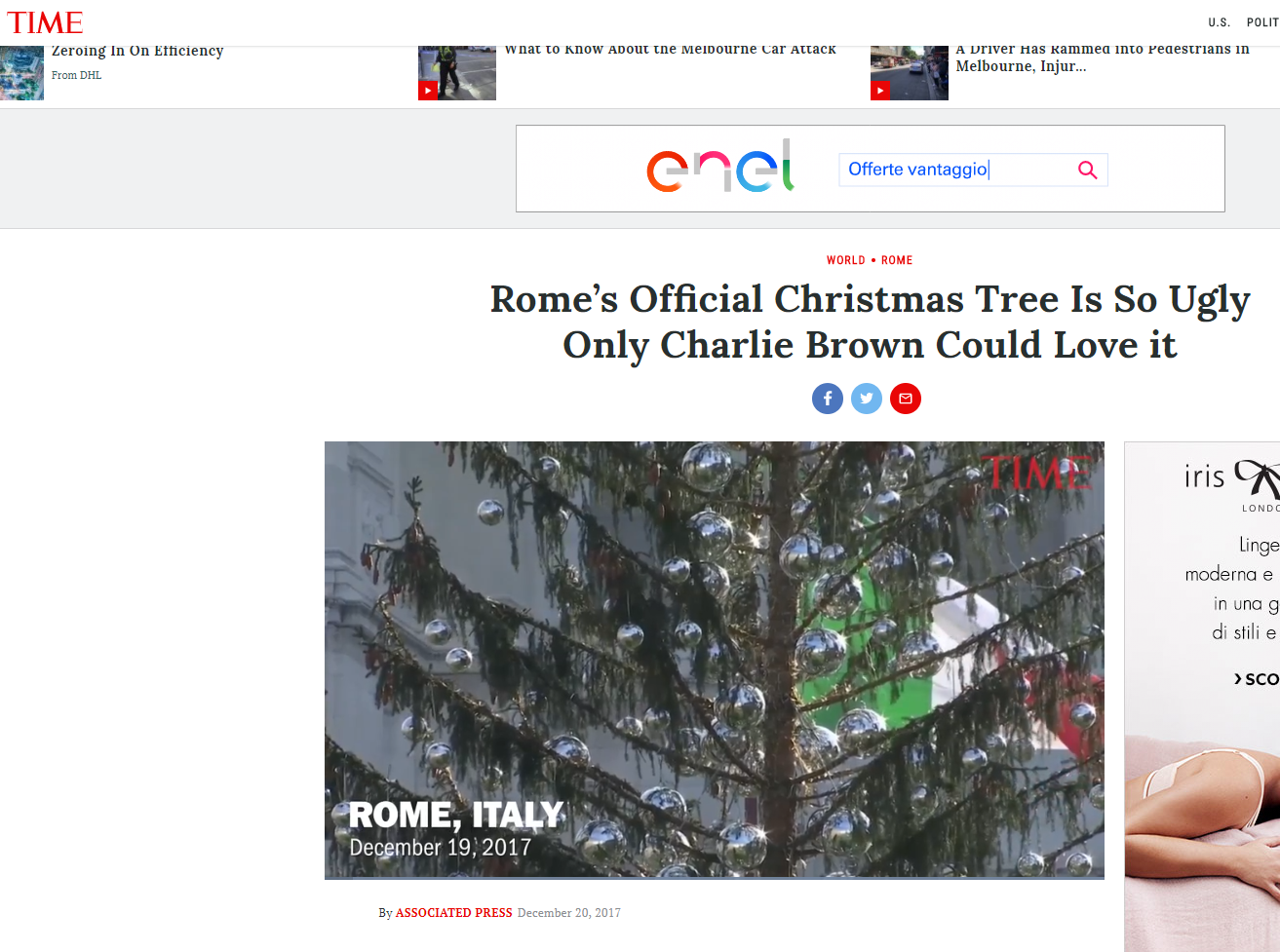Click the Offerte vantaggio search field

coord(955,170)
